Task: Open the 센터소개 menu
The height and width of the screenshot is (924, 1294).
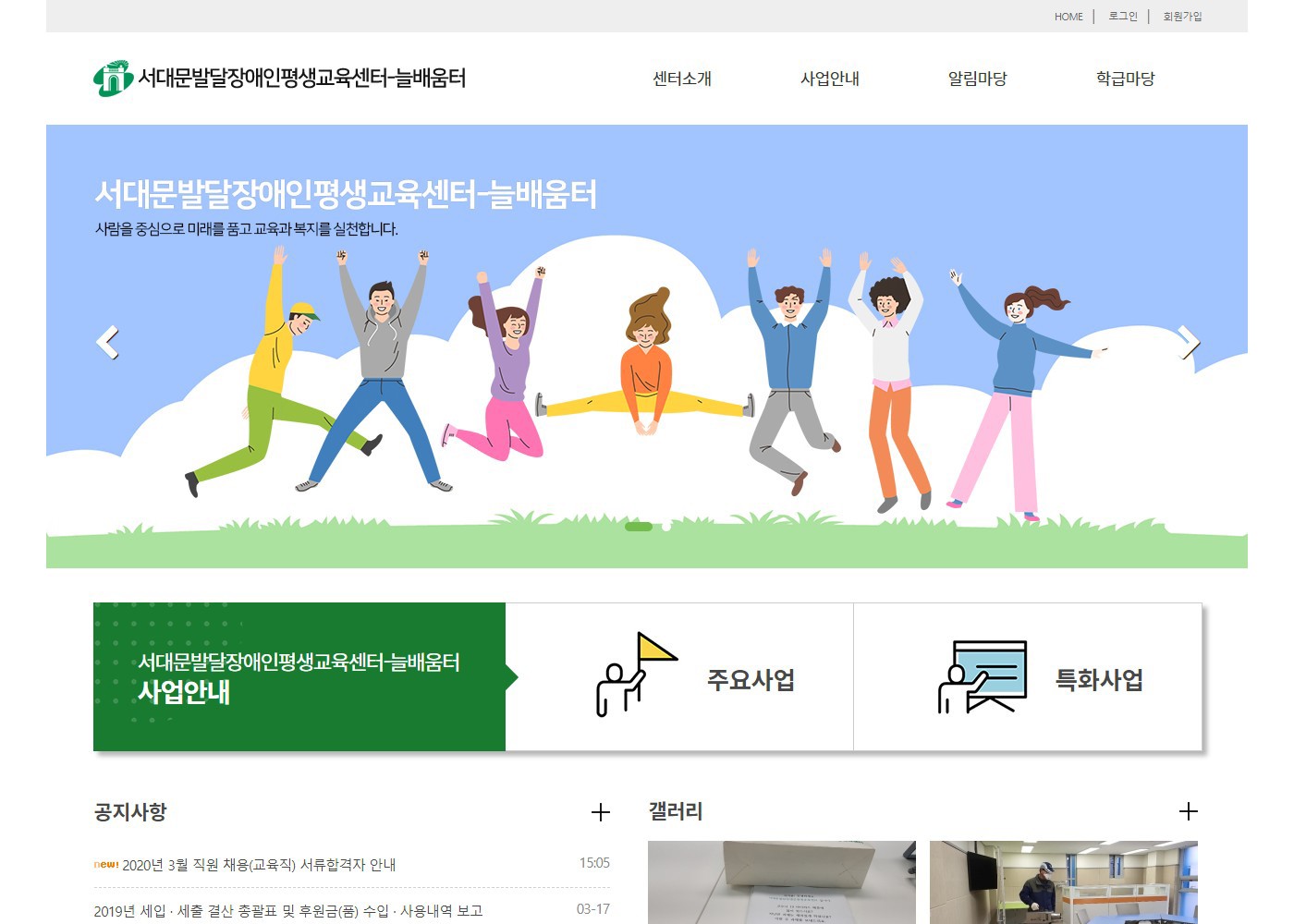Action: [x=682, y=79]
